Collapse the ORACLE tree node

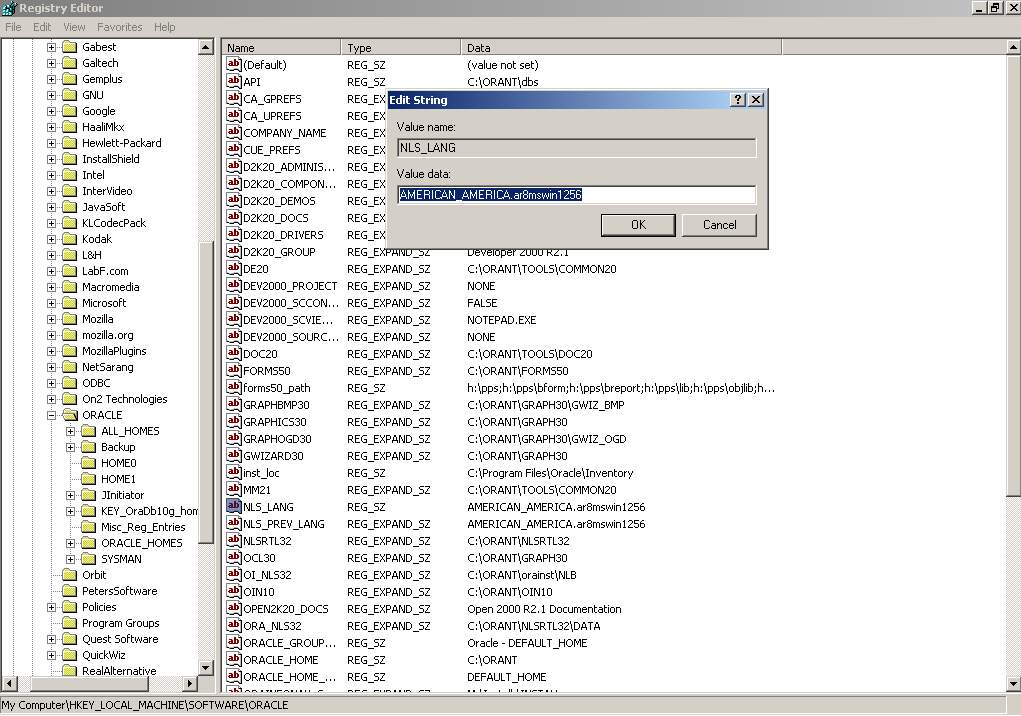click(x=52, y=415)
